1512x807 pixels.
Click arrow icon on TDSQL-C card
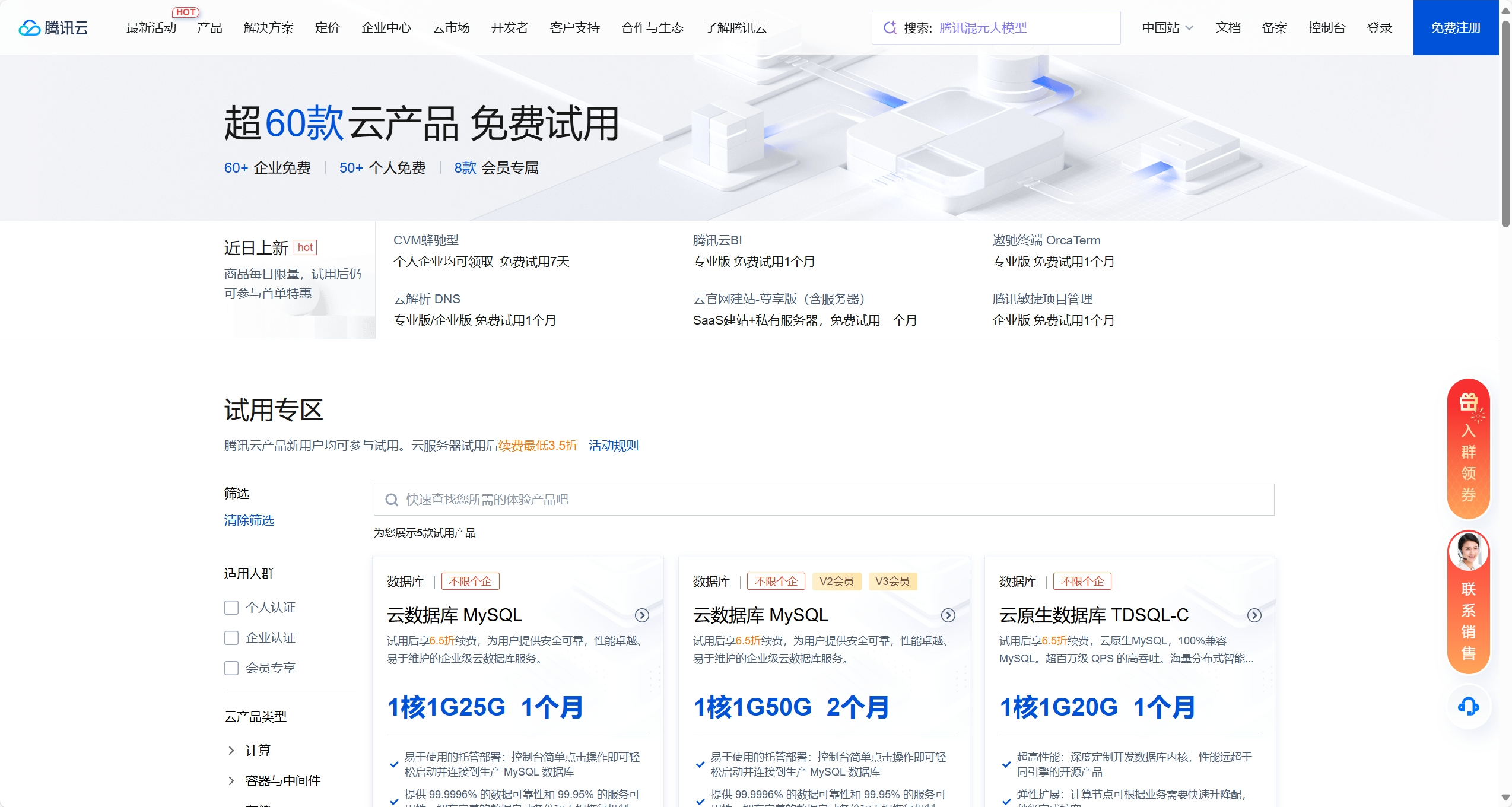[1254, 615]
